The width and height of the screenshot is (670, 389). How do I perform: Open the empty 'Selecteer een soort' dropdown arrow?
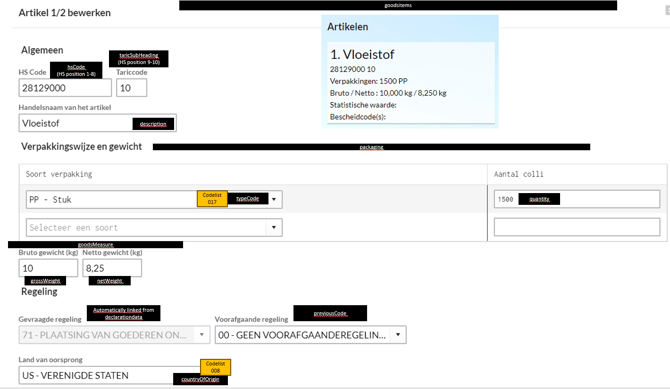(x=274, y=227)
